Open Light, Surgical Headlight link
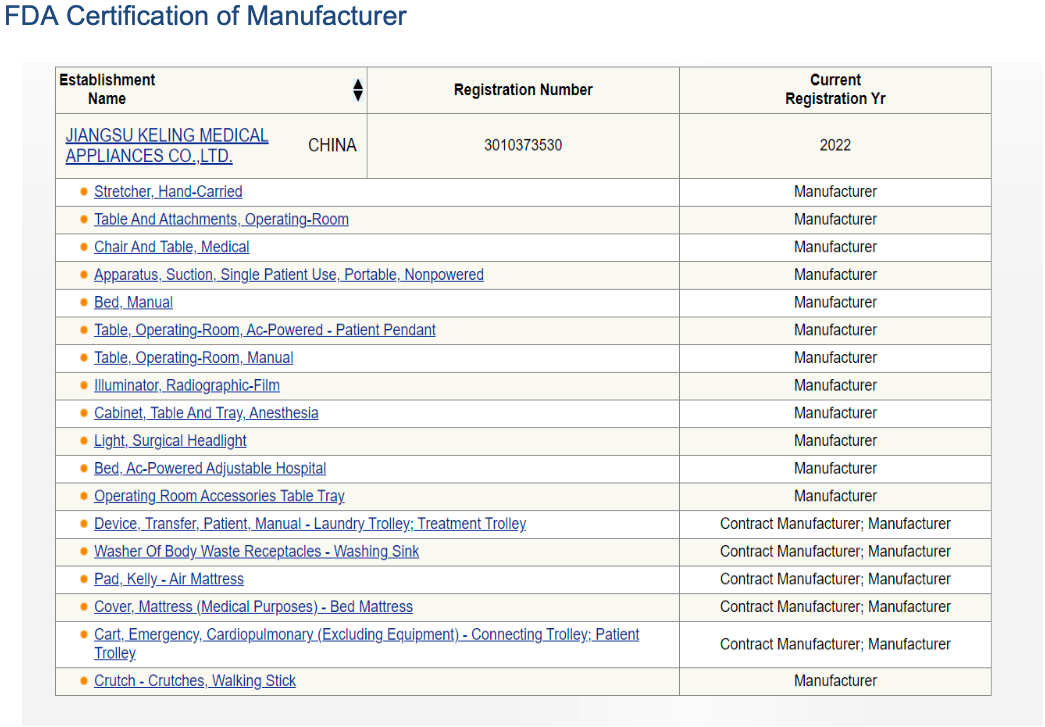The image size is (1045, 727). pos(170,441)
